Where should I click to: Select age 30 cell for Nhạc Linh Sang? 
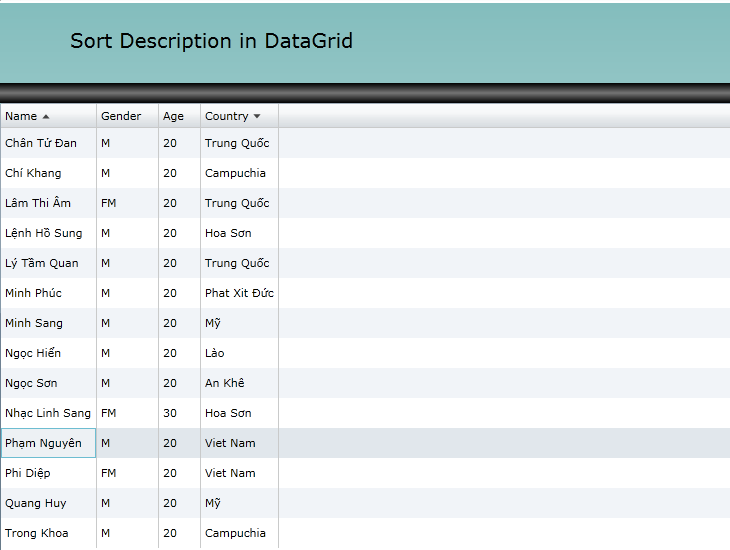point(170,413)
